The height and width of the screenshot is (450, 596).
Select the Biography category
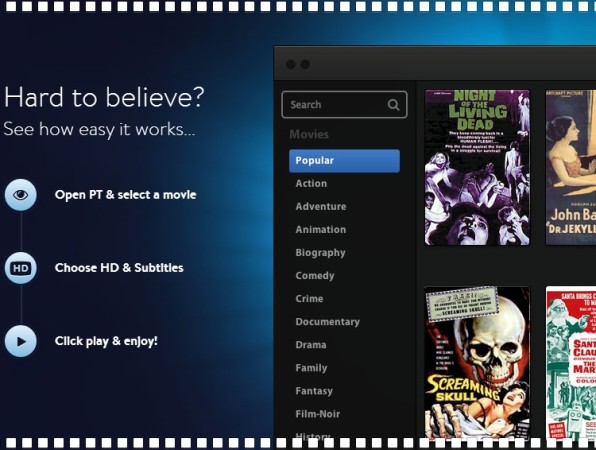click(320, 253)
